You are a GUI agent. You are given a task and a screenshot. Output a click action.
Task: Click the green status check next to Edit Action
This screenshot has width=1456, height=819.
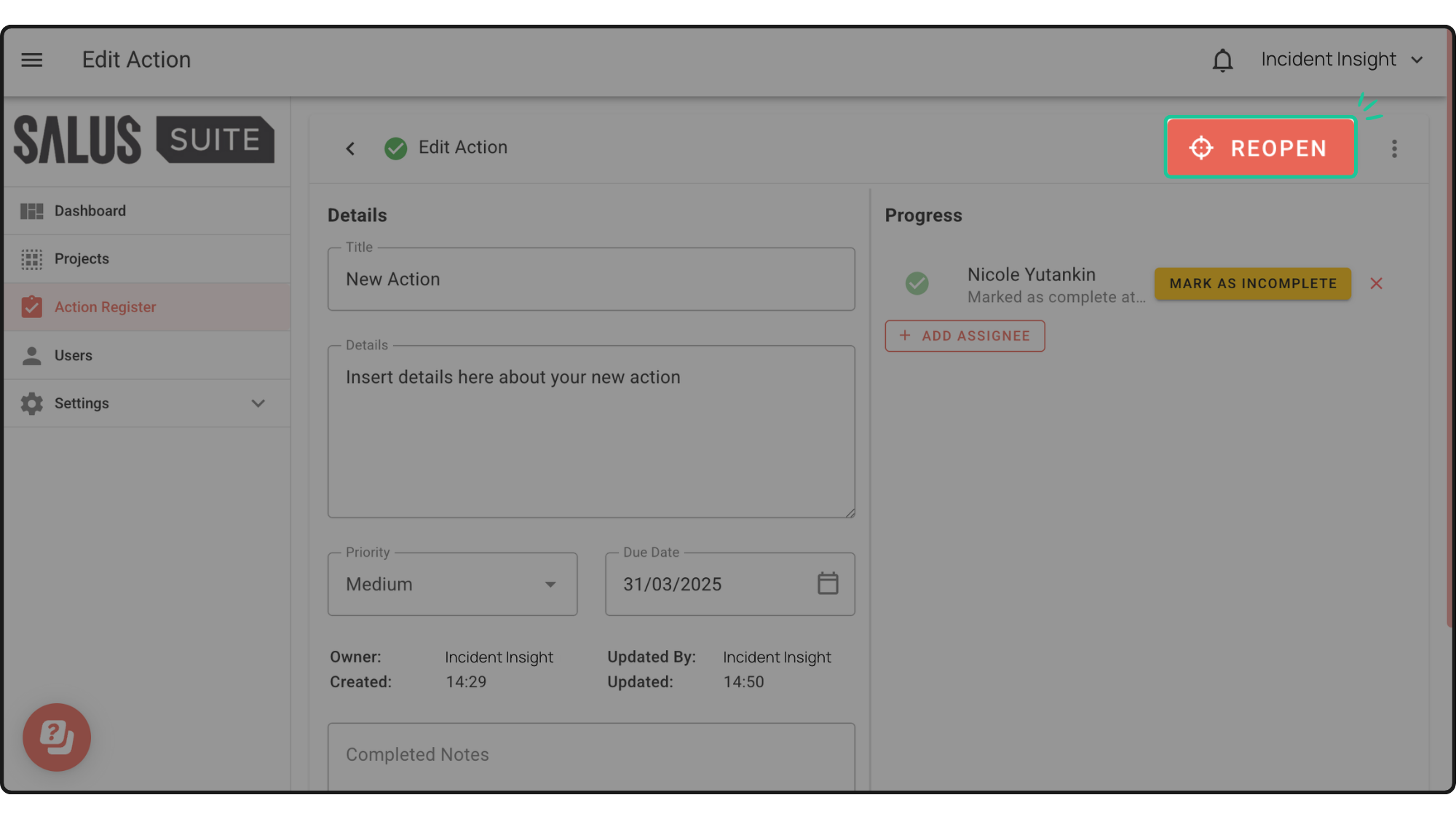395,149
